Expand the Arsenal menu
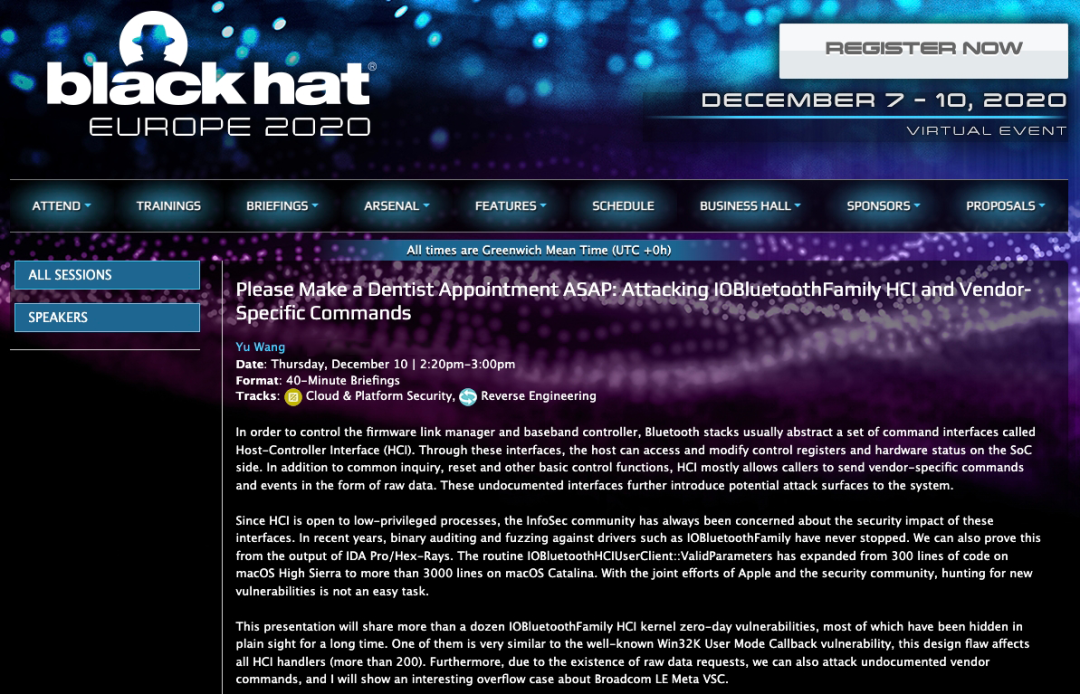The height and width of the screenshot is (694, 1080). coord(396,206)
